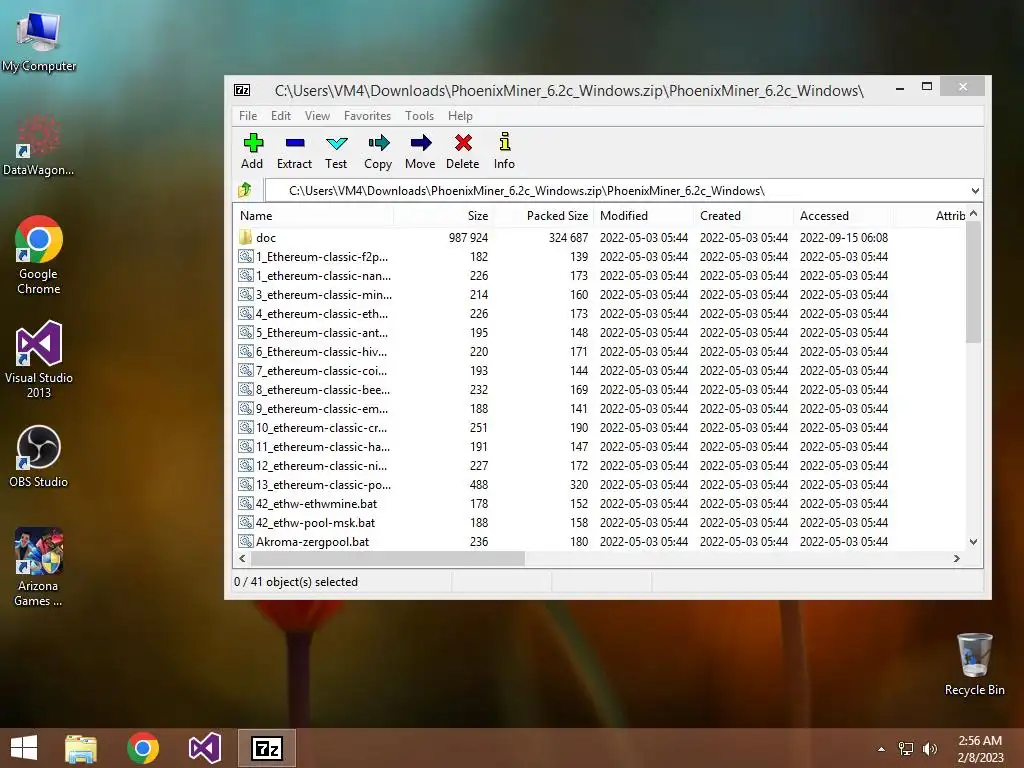This screenshot has height=768, width=1024.
Task: Click icon of 42_ethw-ethwmine.bat
Action: coord(246,504)
